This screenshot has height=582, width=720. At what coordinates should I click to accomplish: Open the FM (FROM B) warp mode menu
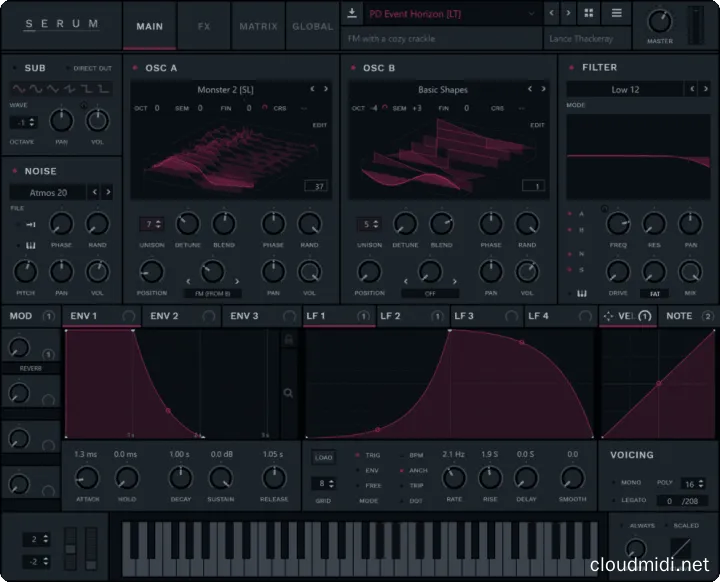click(x=212, y=294)
